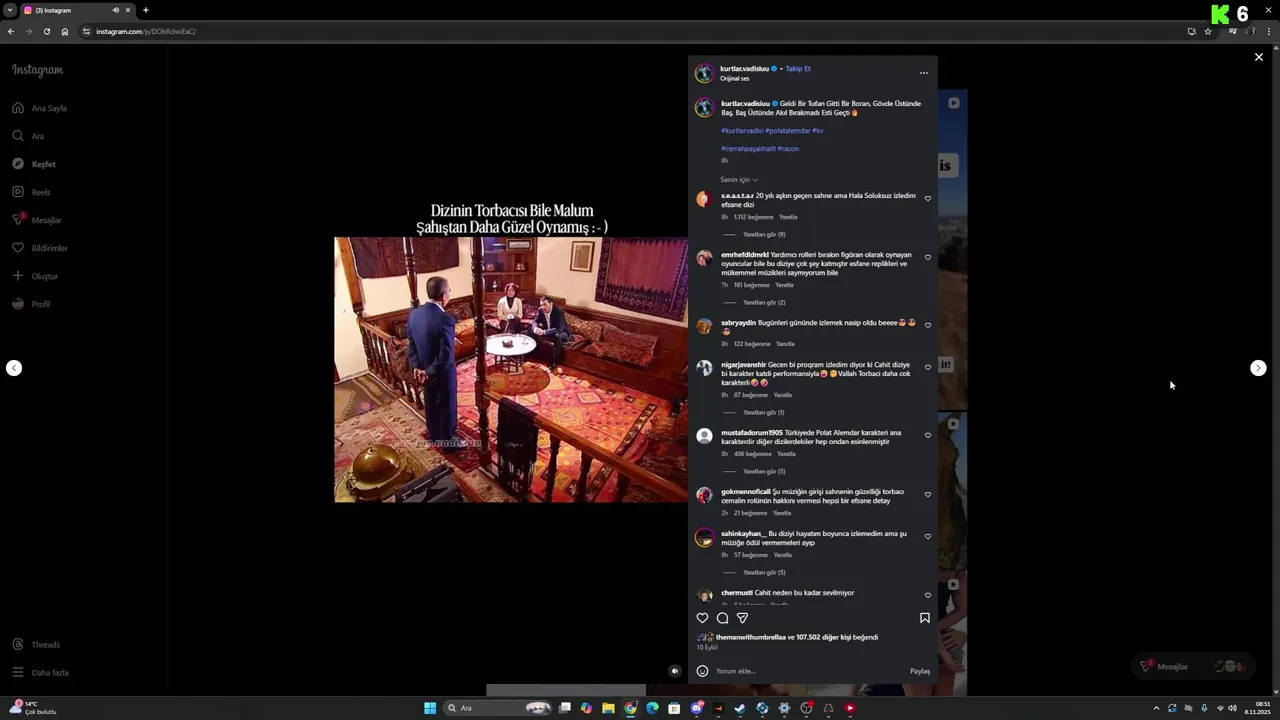Go to the next post arrow
The height and width of the screenshot is (720, 1280).
pos(1258,368)
